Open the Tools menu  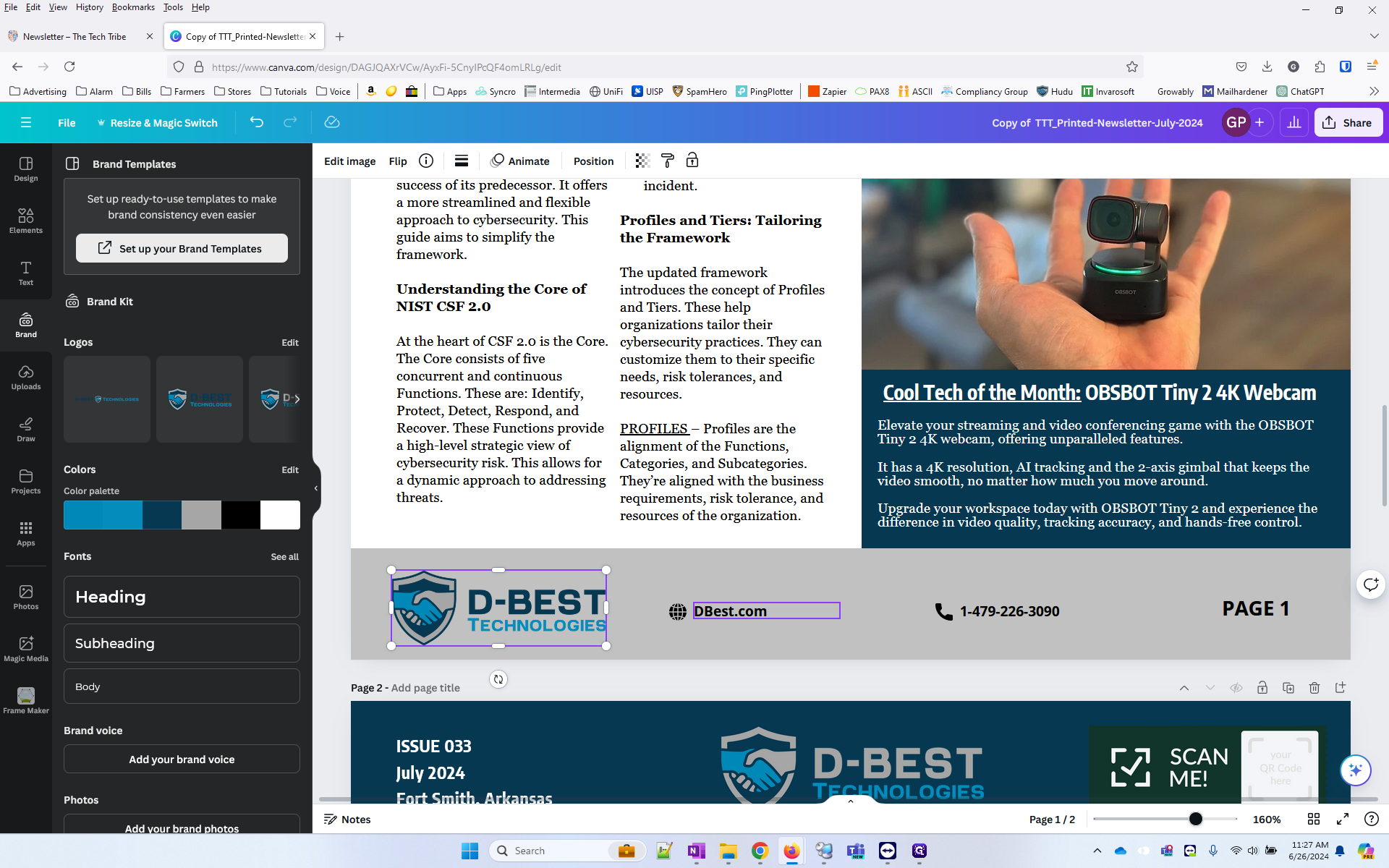173,7
